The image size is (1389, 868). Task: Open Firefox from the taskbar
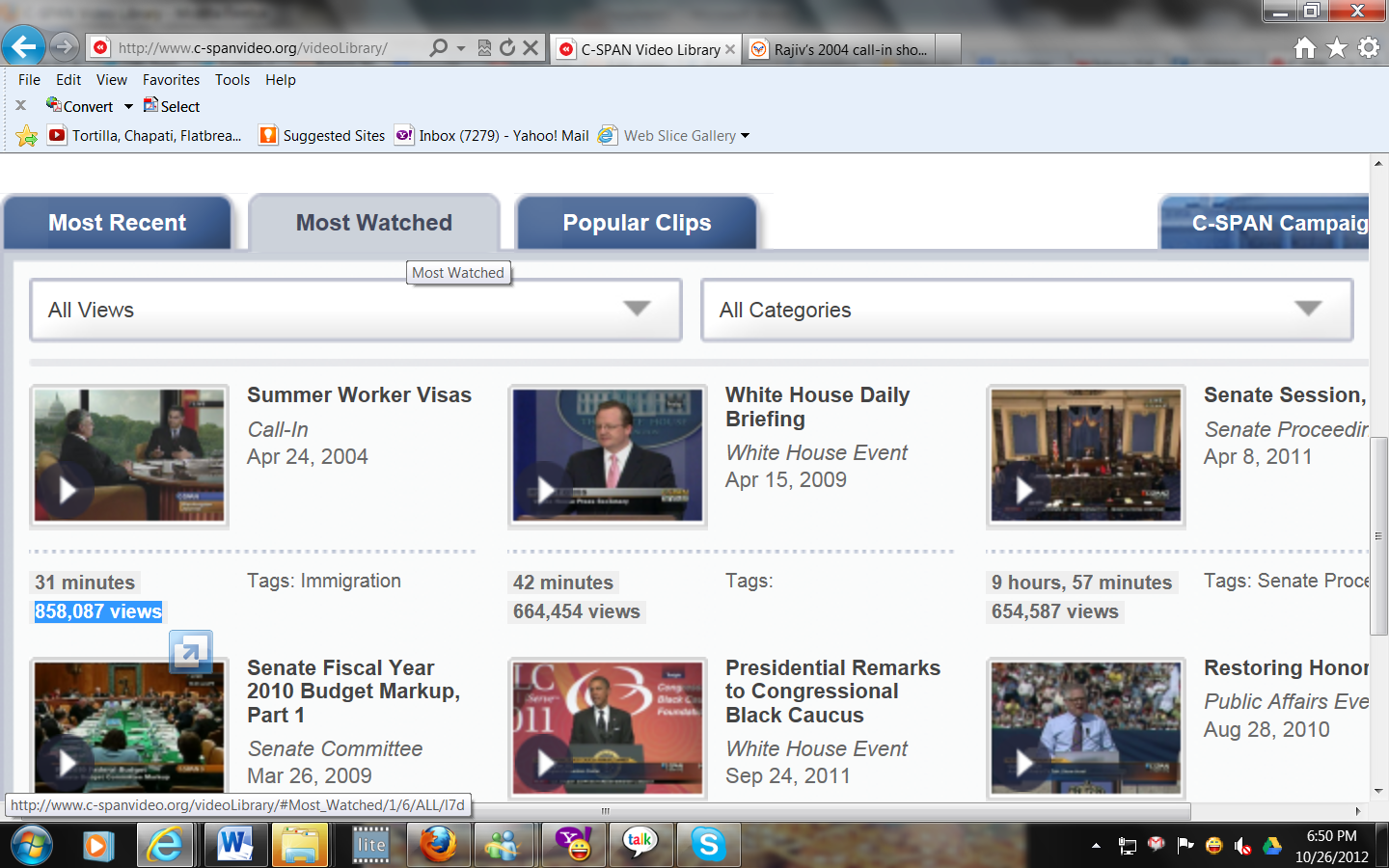(x=438, y=846)
